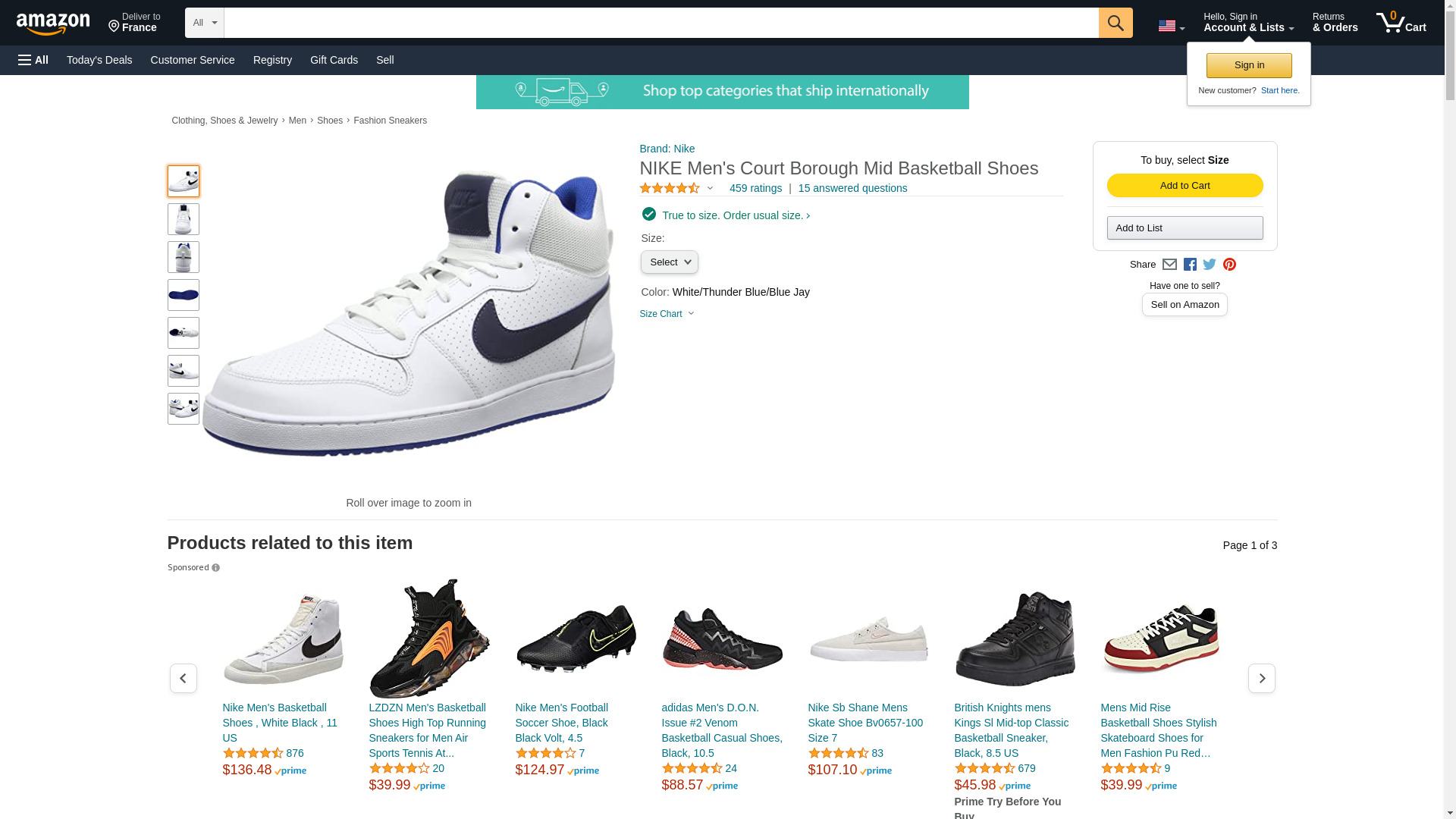Screen dimensions: 1456x819
Task: Open the 459 ratings link
Action: pyautogui.click(x=755, y=188)
